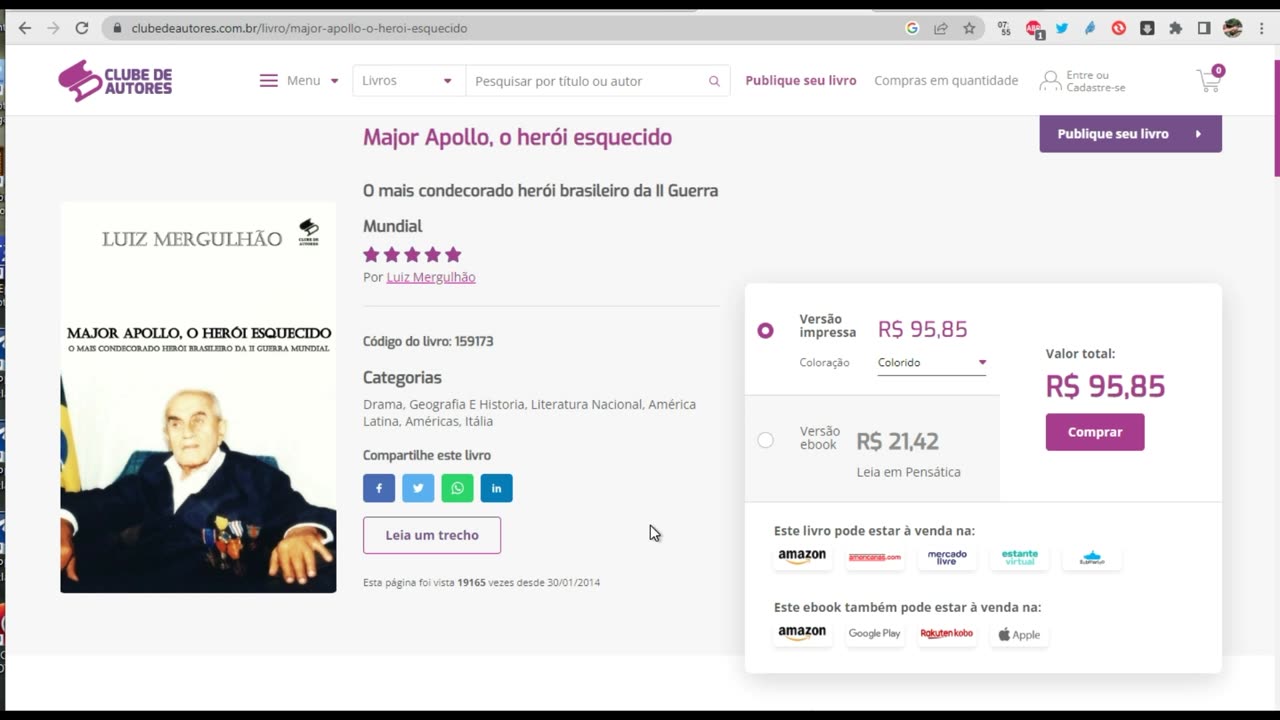Open the Livros search category dropdown
The height and width of the screenshot is (720, 1280).
coord(408,81)
